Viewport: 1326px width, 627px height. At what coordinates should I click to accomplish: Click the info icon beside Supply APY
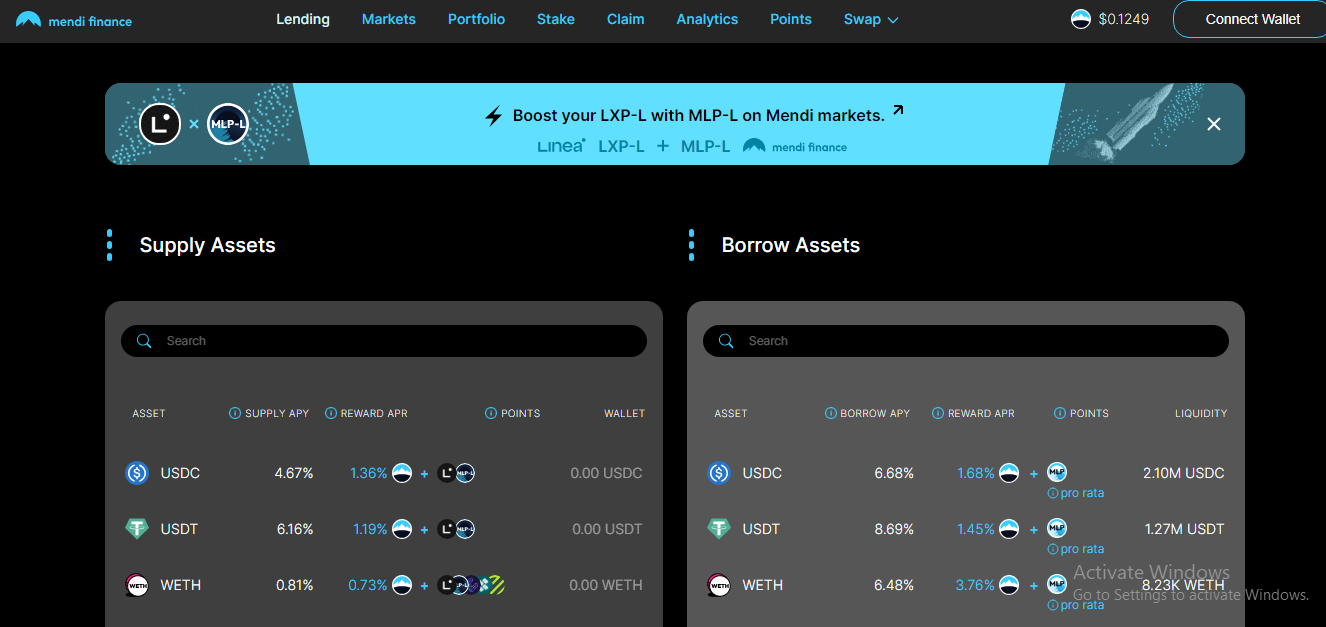(x=235, y=413)
